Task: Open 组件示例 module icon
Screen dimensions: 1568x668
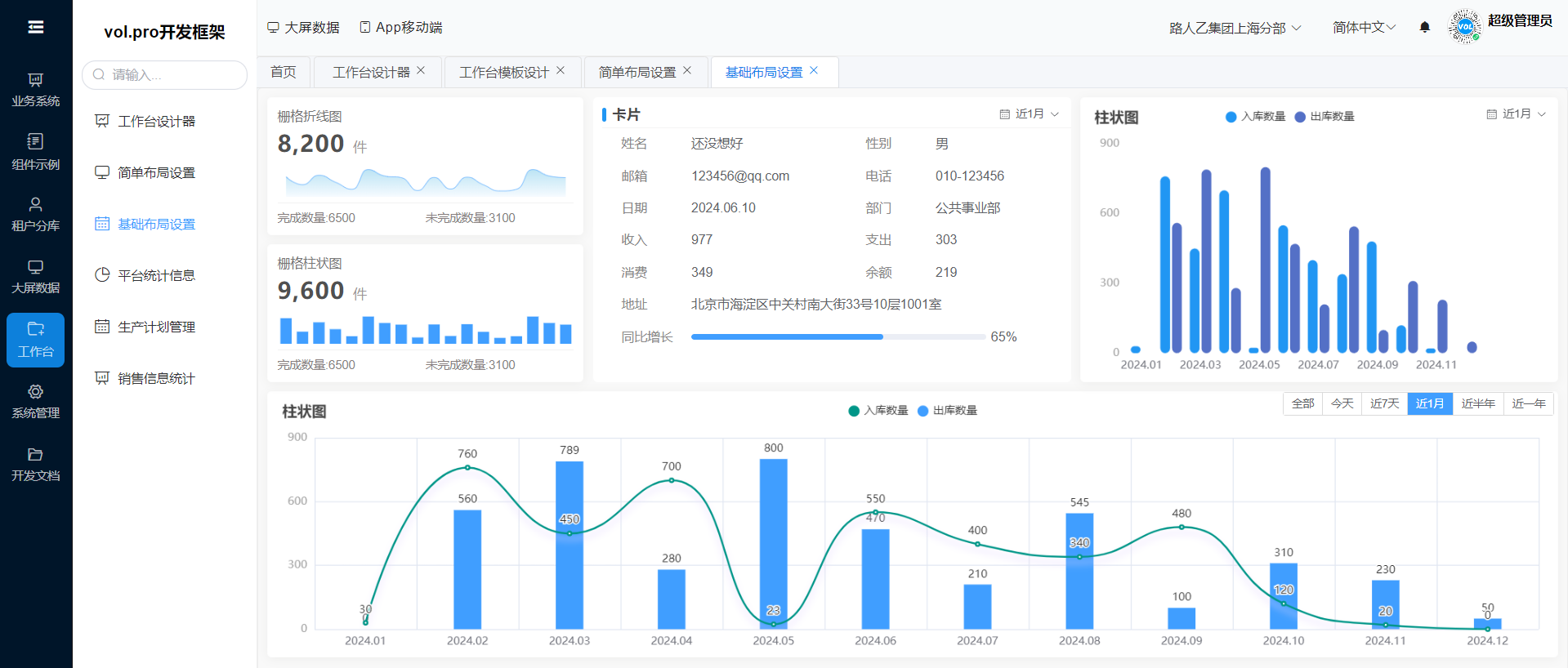Action: (36, 141)
